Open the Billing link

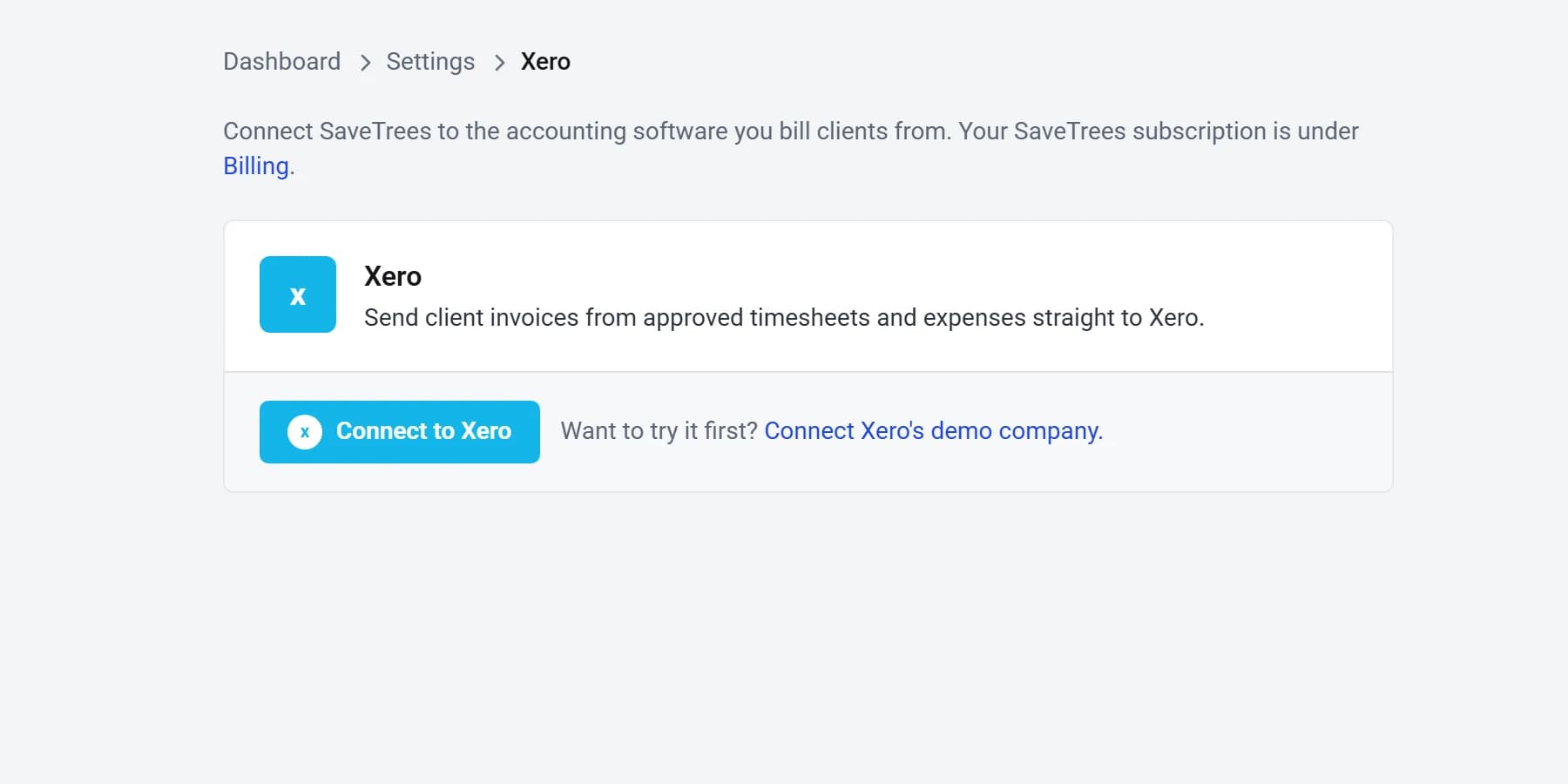(x=256, y=166)
